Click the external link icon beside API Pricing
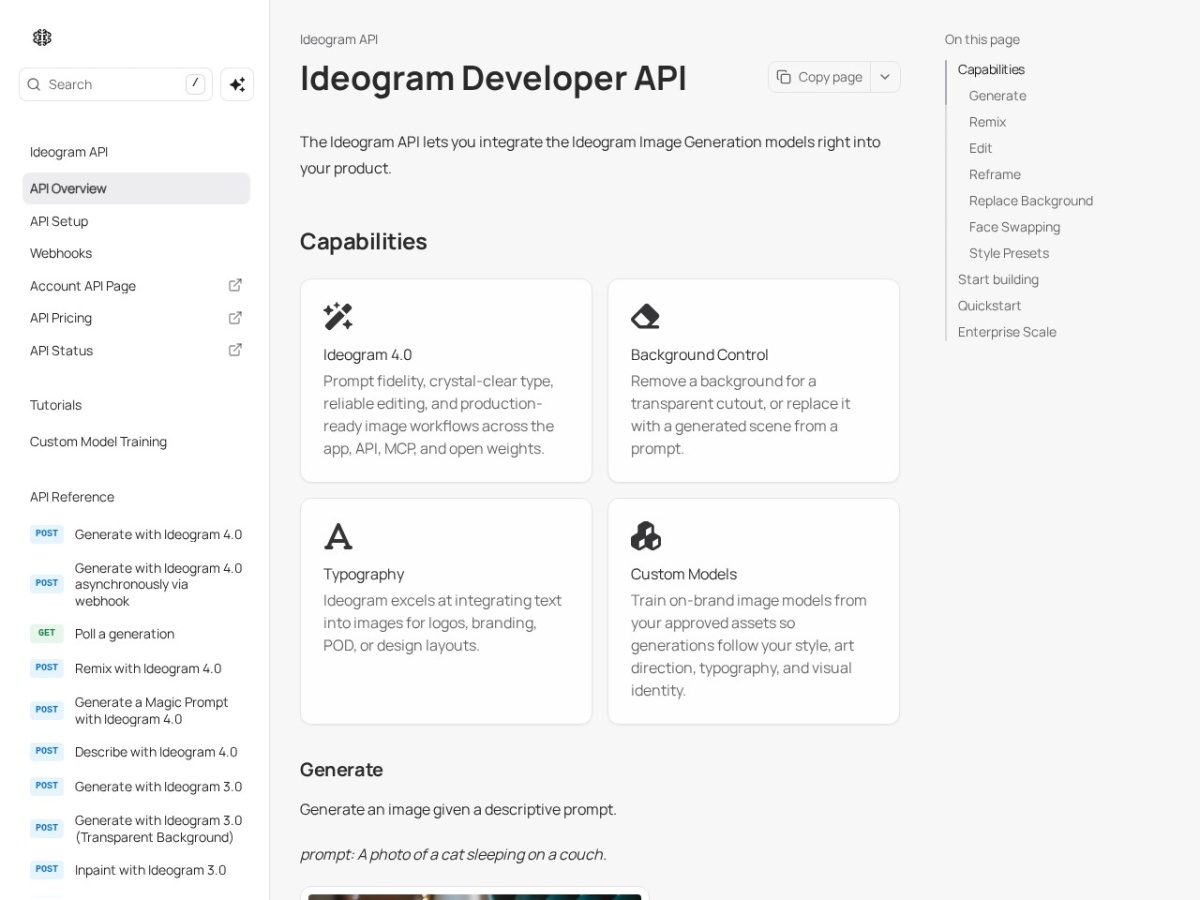 [x=235, y=318]
